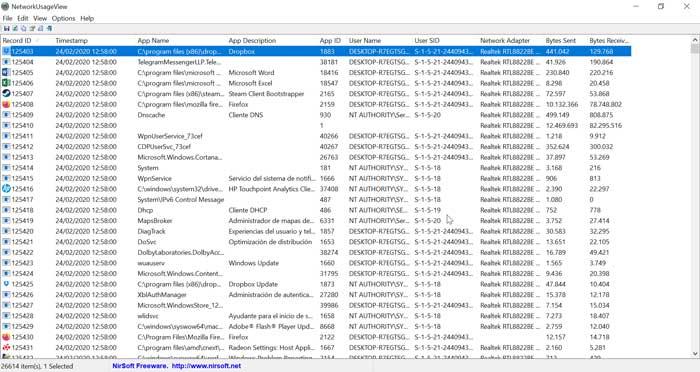Screen dimensions: 700x372
Task: Open the www.nirsoft.net link
Action: [206, 366]
